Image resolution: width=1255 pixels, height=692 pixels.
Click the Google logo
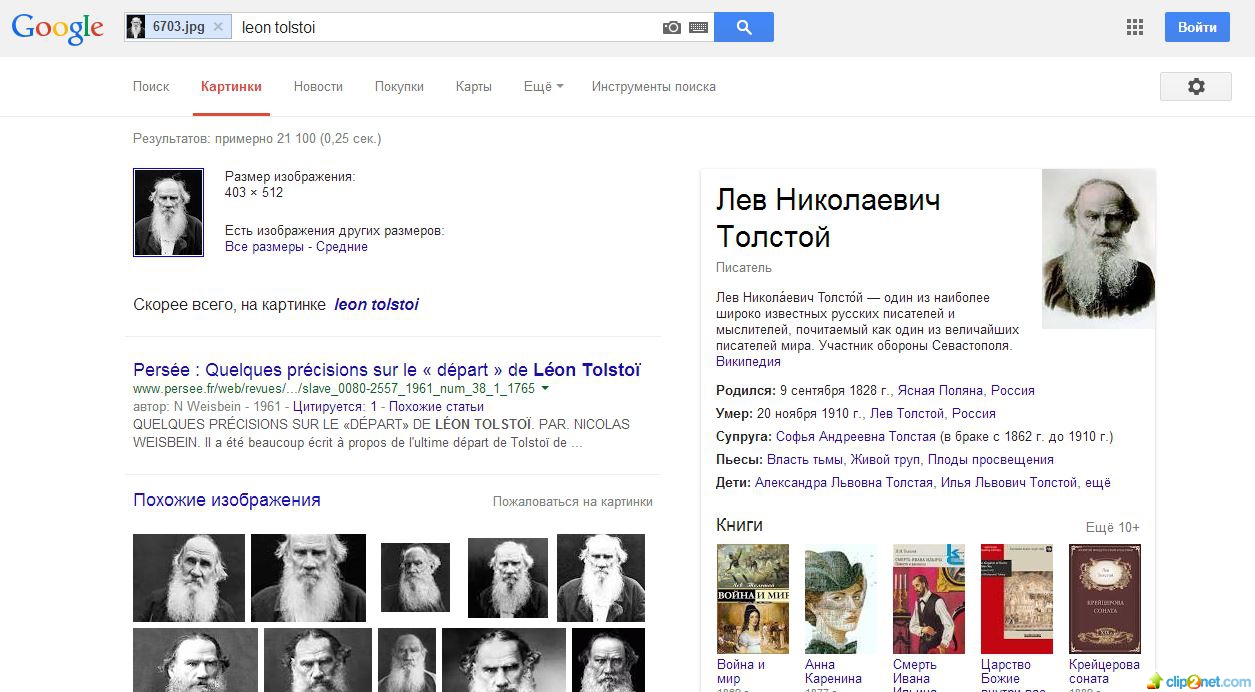point(57,28)
